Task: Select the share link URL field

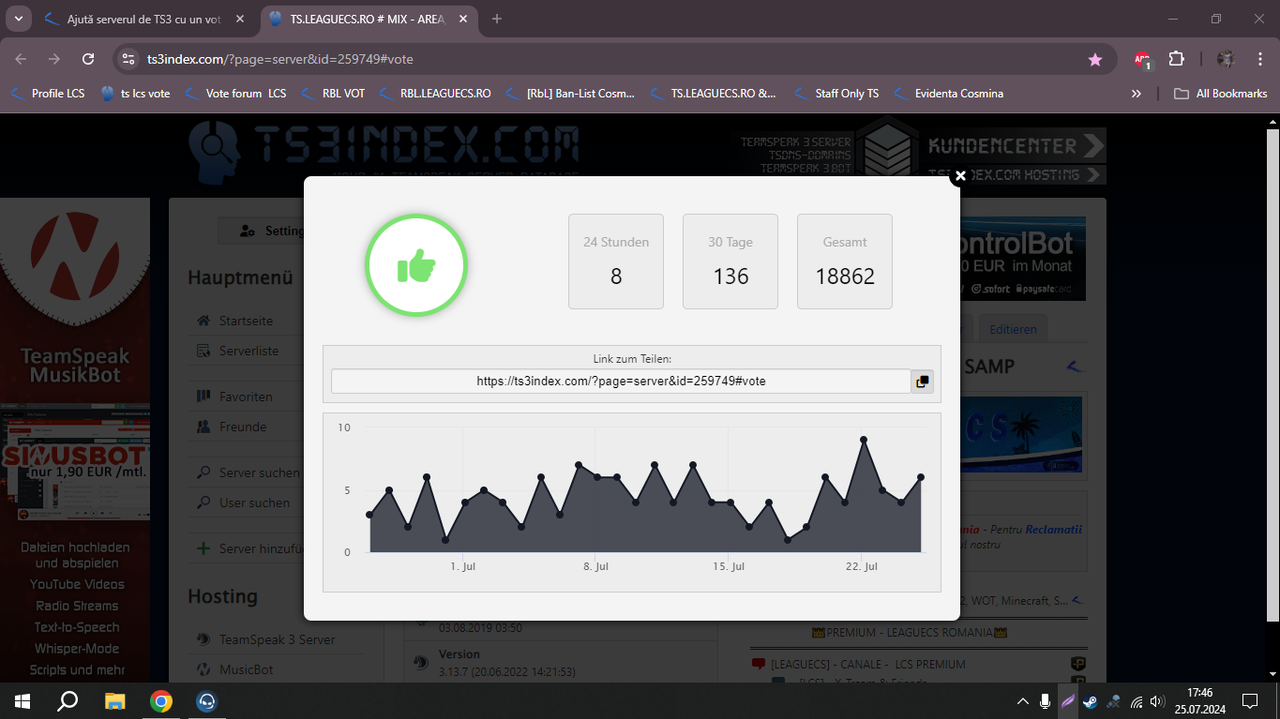Action: (x=621, y=381)
